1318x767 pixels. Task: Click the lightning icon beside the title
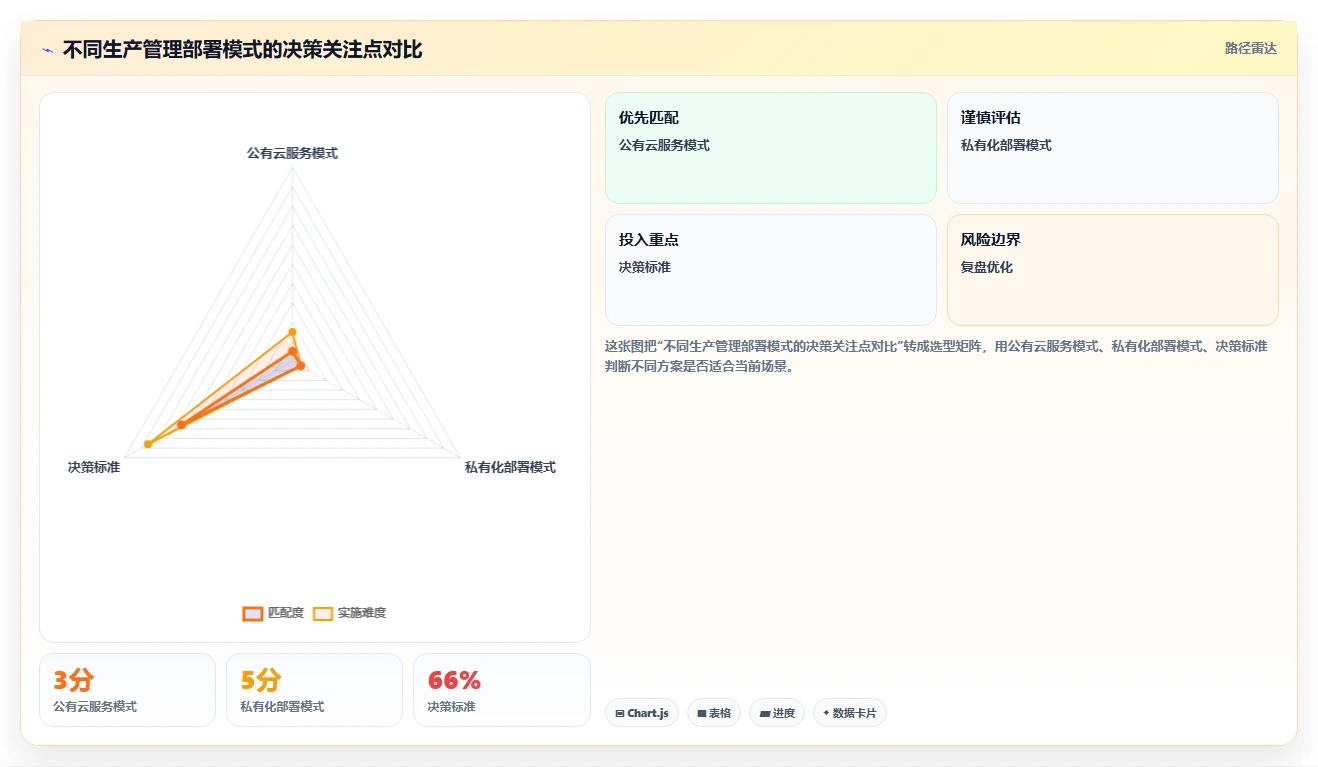(x=47, y=50)
